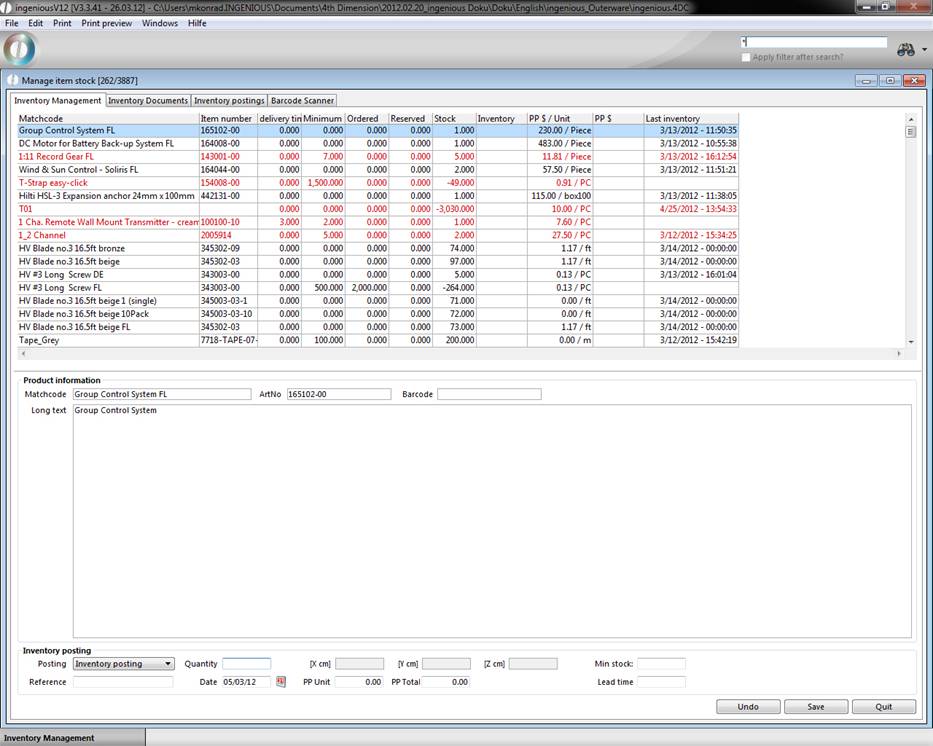Open the File menu
The image size is (933, 746).
[12, 23]
